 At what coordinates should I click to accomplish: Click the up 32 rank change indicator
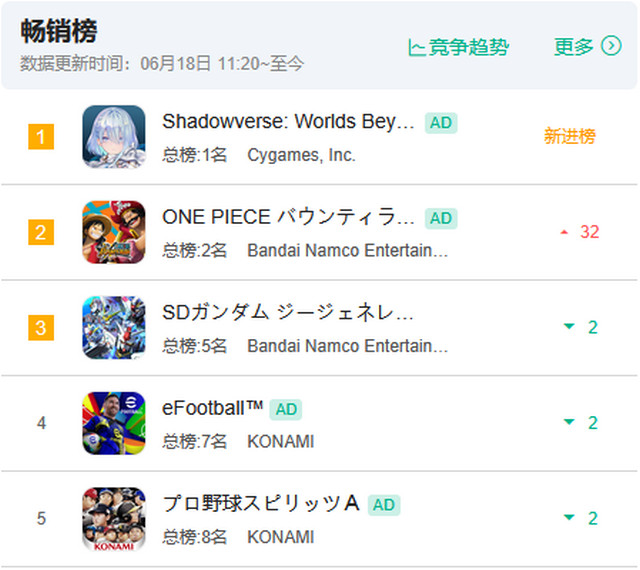click(x=580, y=232)
